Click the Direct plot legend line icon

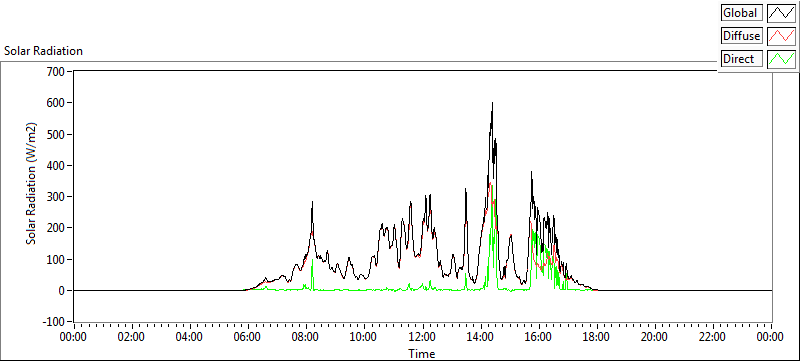781,59
